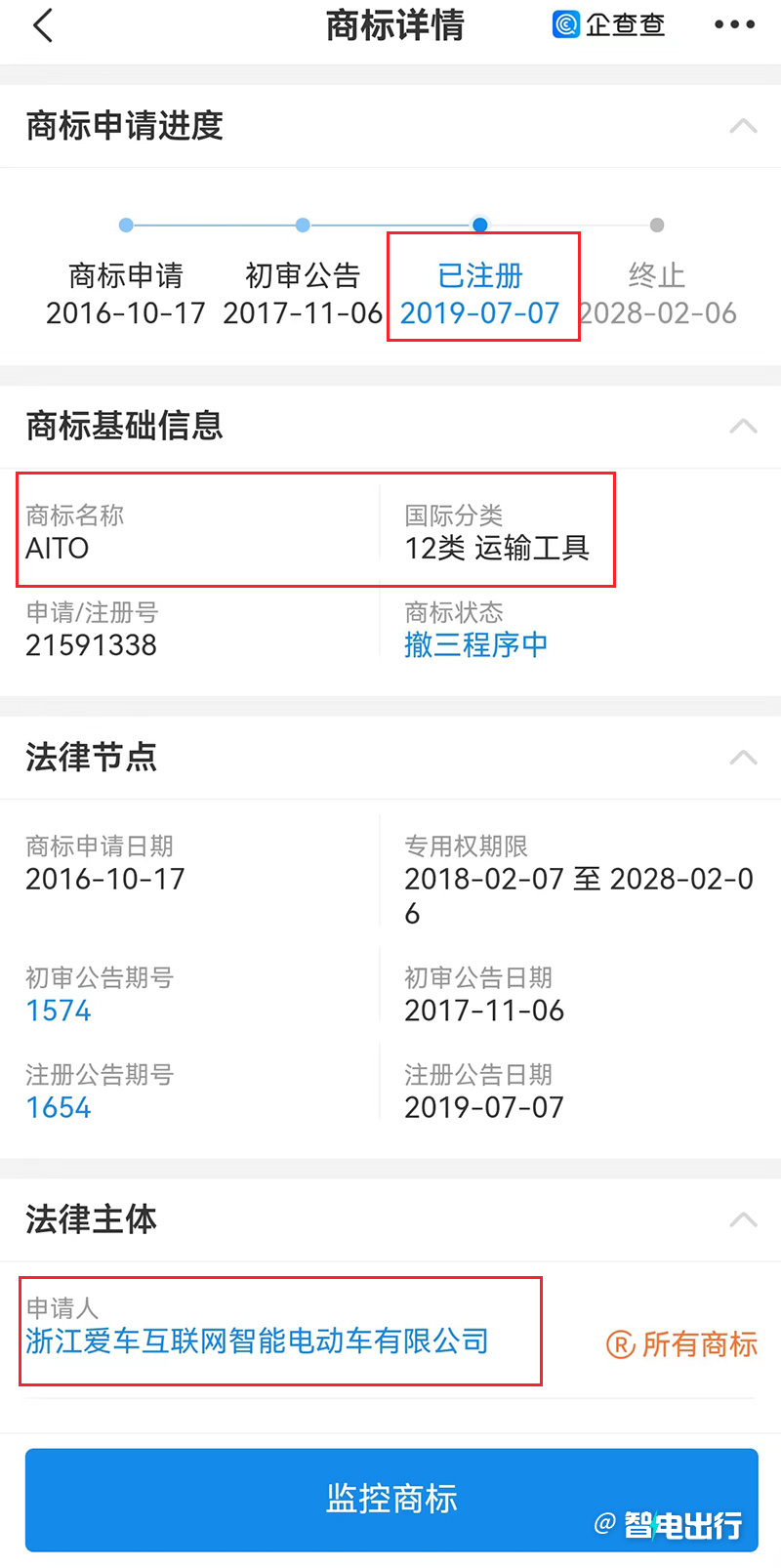This screenshot has height=1568, width=781.
Task: Open initial announcement issue 1574
Action: point(59,1011)
